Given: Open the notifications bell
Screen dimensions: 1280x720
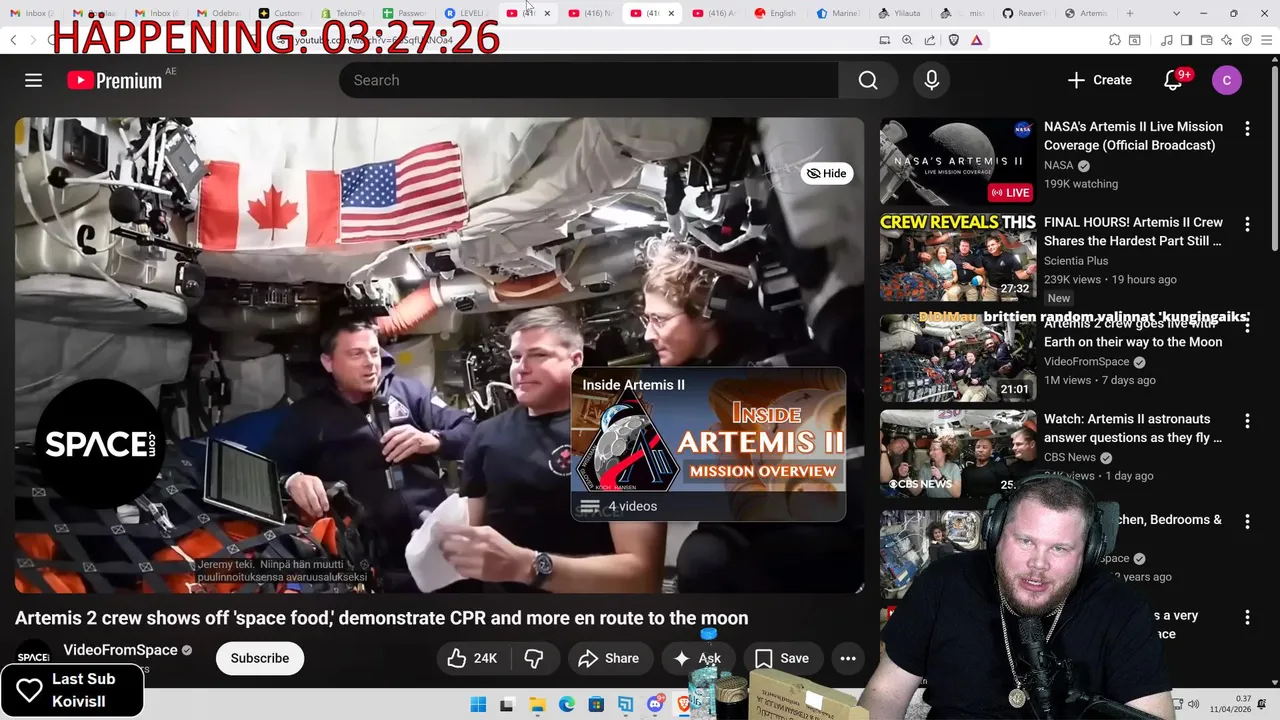Looking at the screenshot, I should [x=1173, y=80].
